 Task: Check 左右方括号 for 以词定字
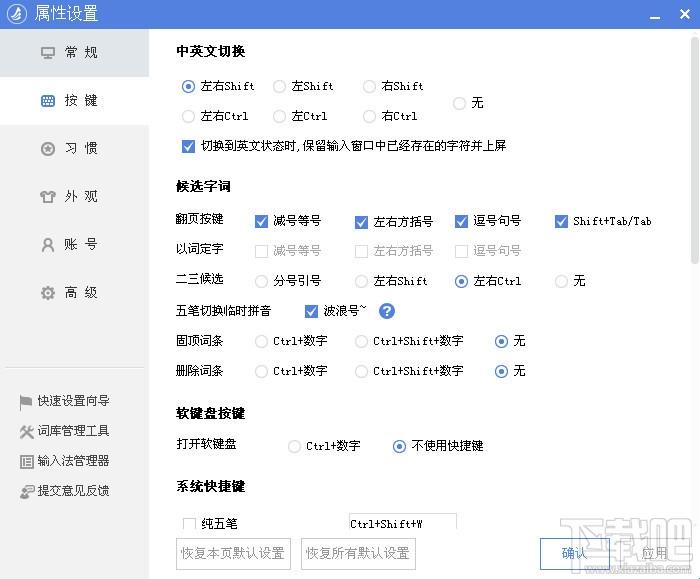coord(361,251)
